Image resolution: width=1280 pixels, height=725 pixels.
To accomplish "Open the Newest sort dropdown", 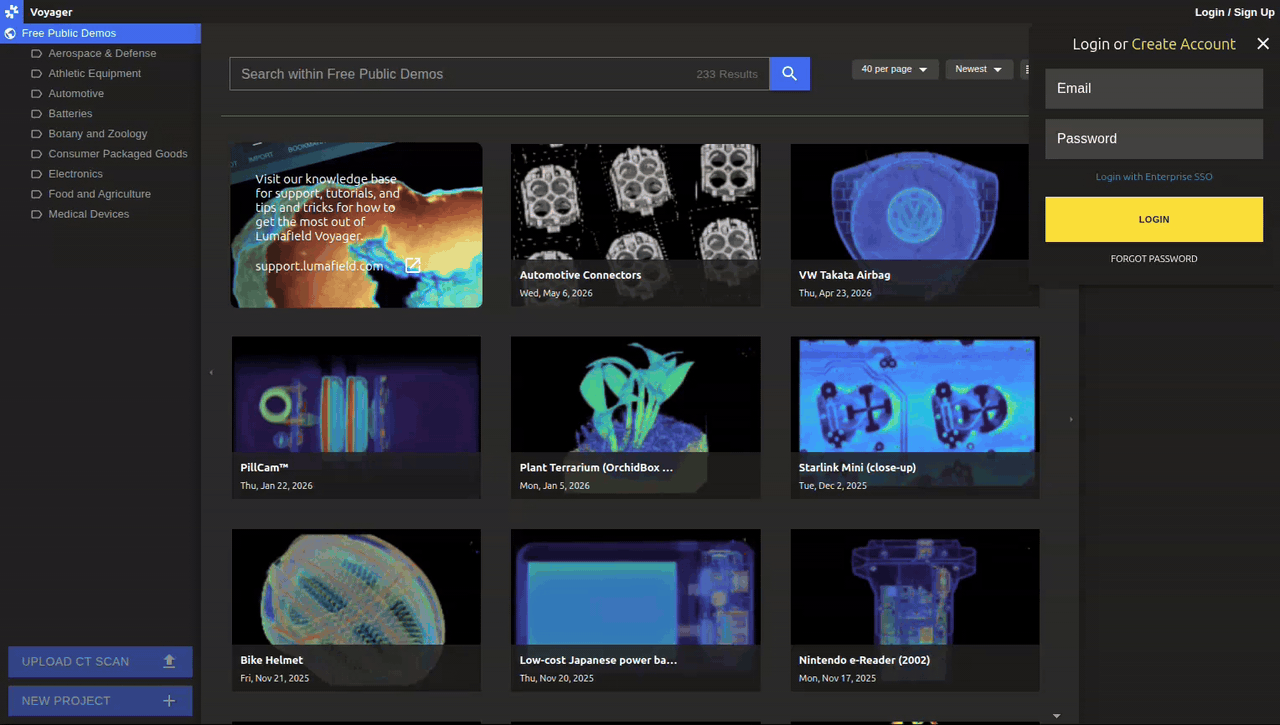I will click(x=979, y=69).
